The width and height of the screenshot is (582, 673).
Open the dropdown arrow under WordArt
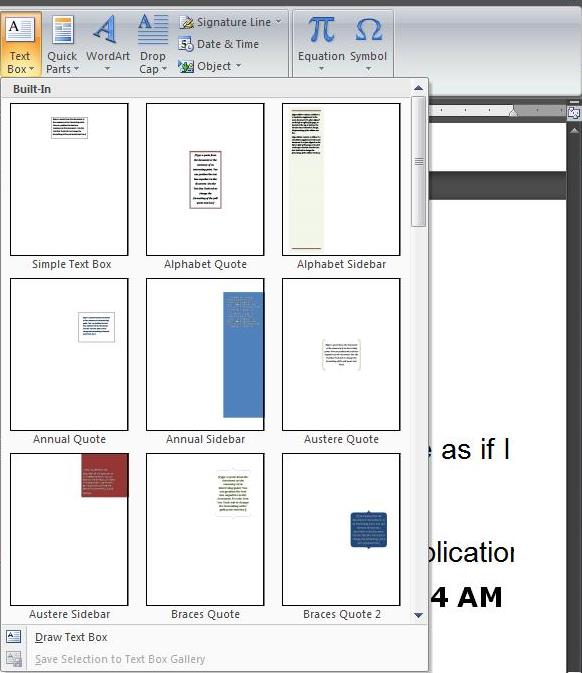click(x=107, y=69)
